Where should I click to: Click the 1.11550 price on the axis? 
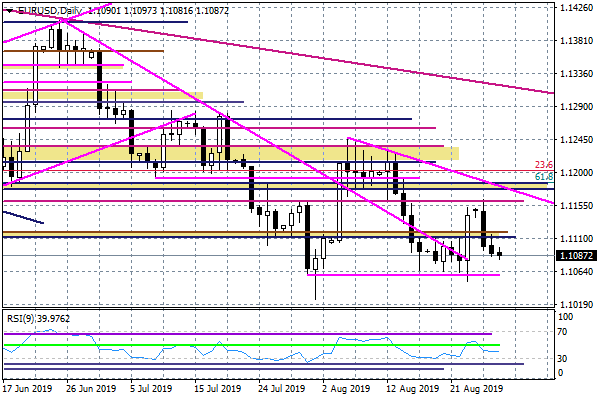tap(576, 205)
